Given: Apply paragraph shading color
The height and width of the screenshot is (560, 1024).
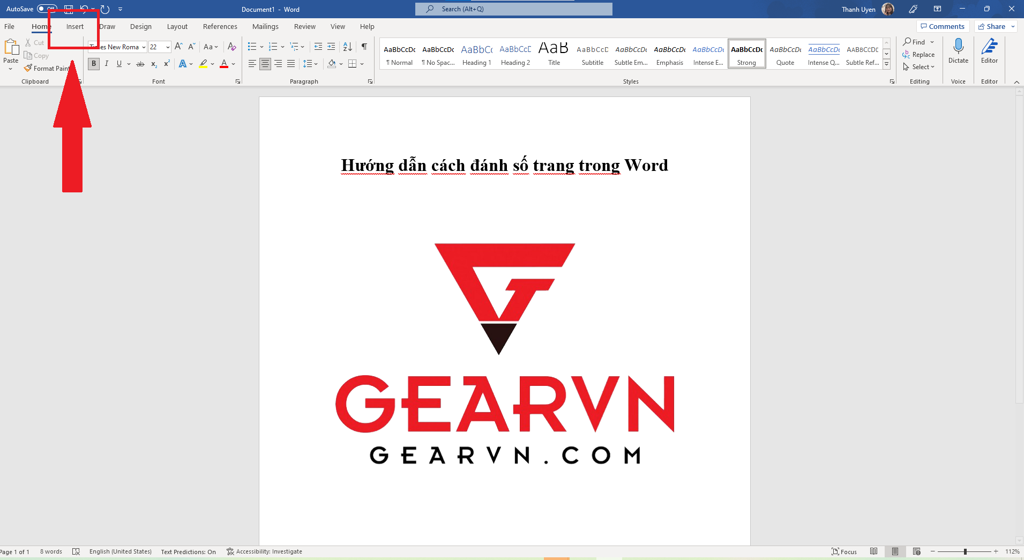Looking at the screenshot, I should coord(332,64).
